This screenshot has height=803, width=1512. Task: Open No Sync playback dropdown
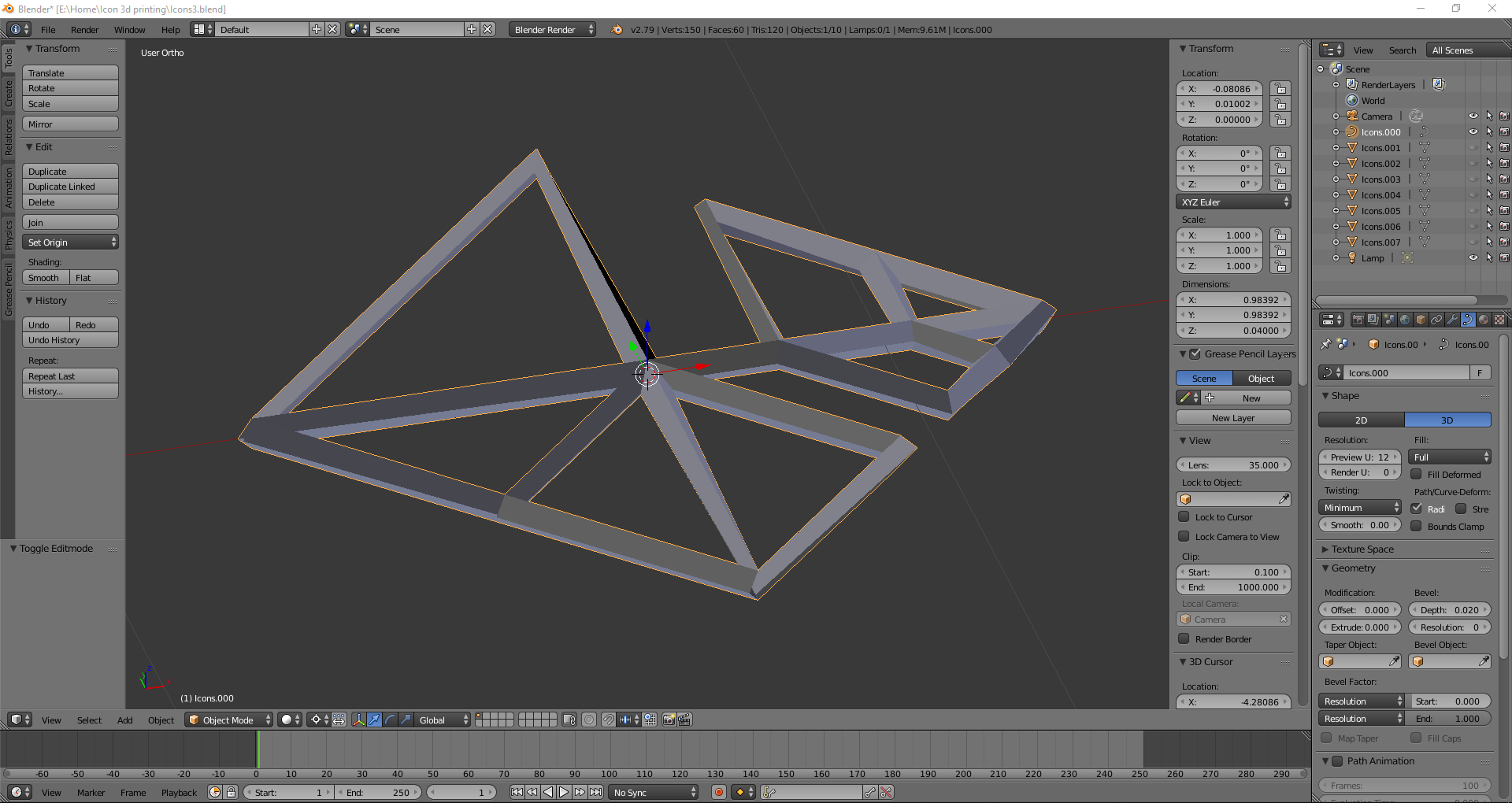click(x=654, y=792)
